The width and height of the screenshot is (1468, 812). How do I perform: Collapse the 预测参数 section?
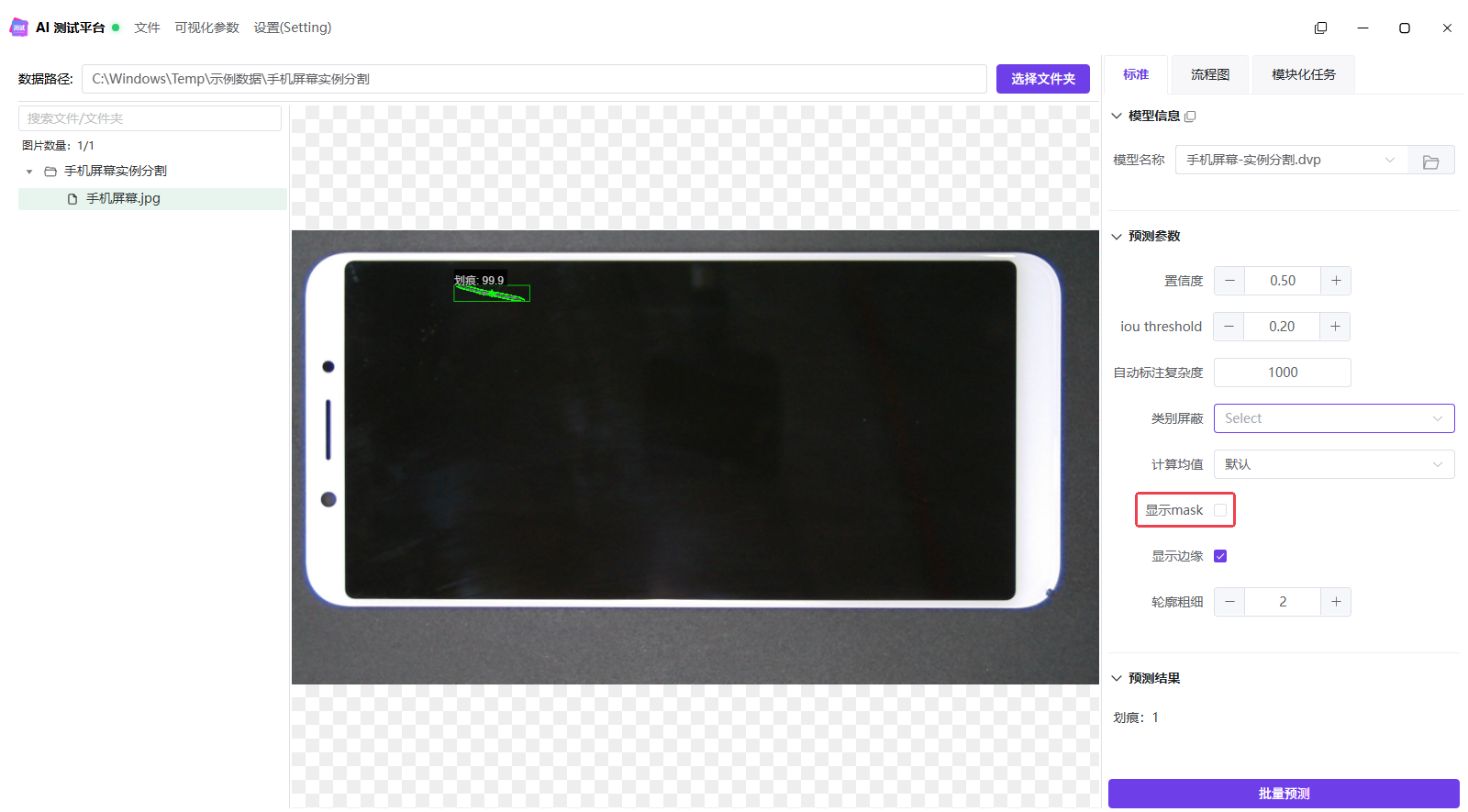[1117, 237]
